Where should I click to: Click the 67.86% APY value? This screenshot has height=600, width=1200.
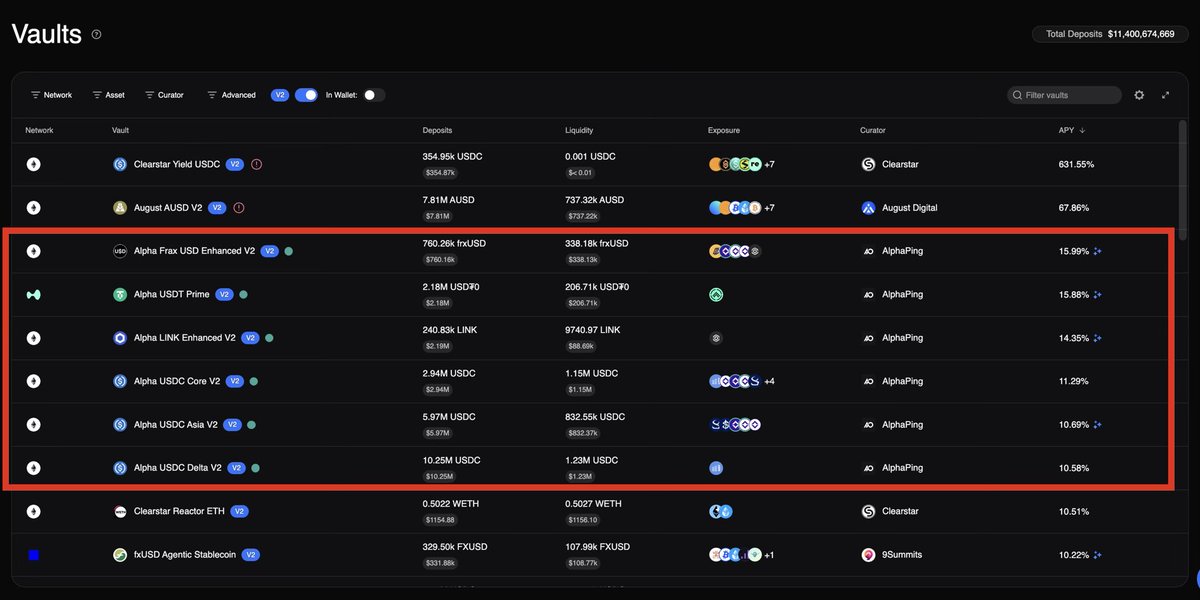pyautogui.click(x=1074, y=208)
